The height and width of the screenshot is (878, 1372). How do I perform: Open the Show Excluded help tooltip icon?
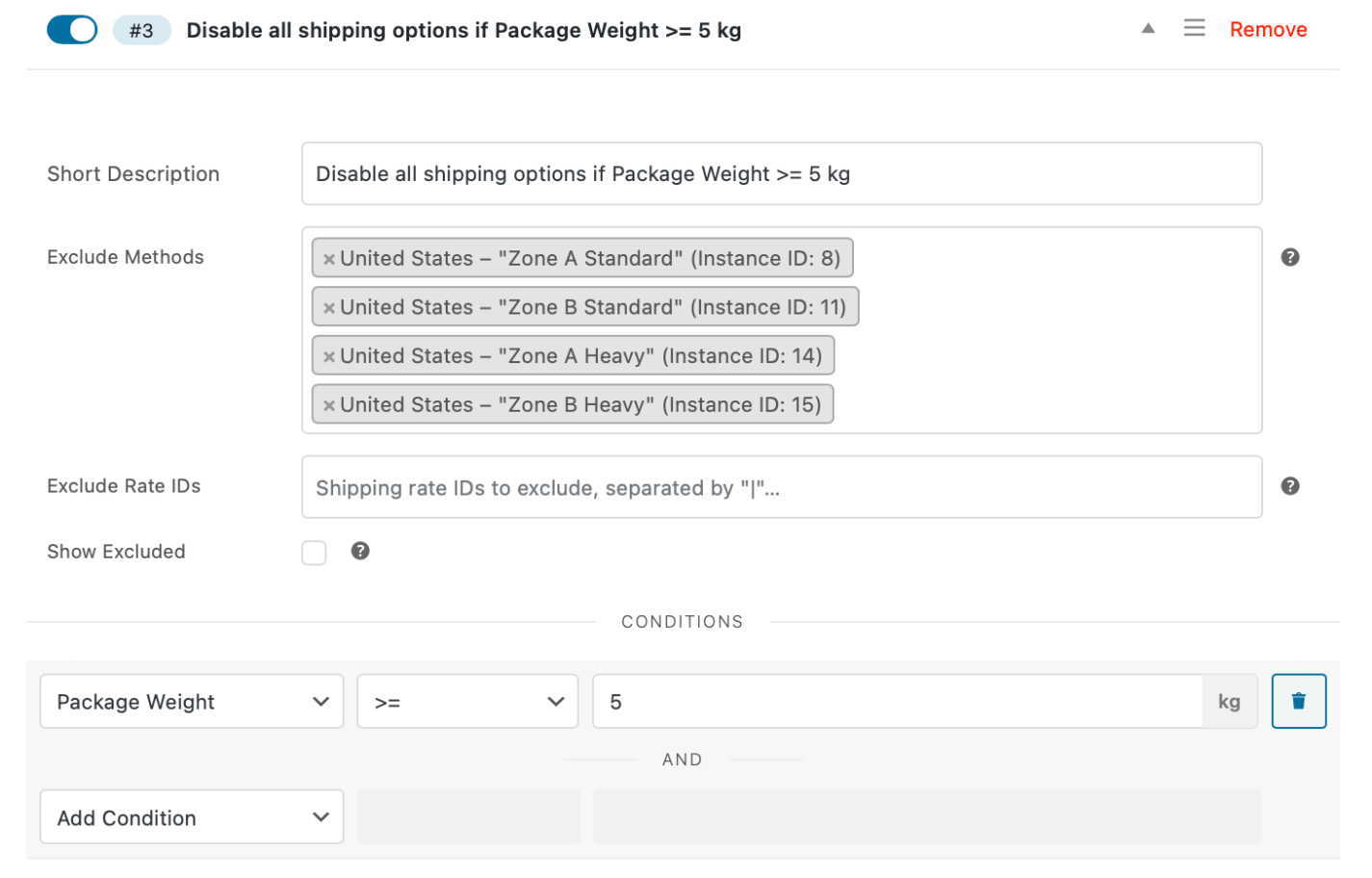point(360,551)
